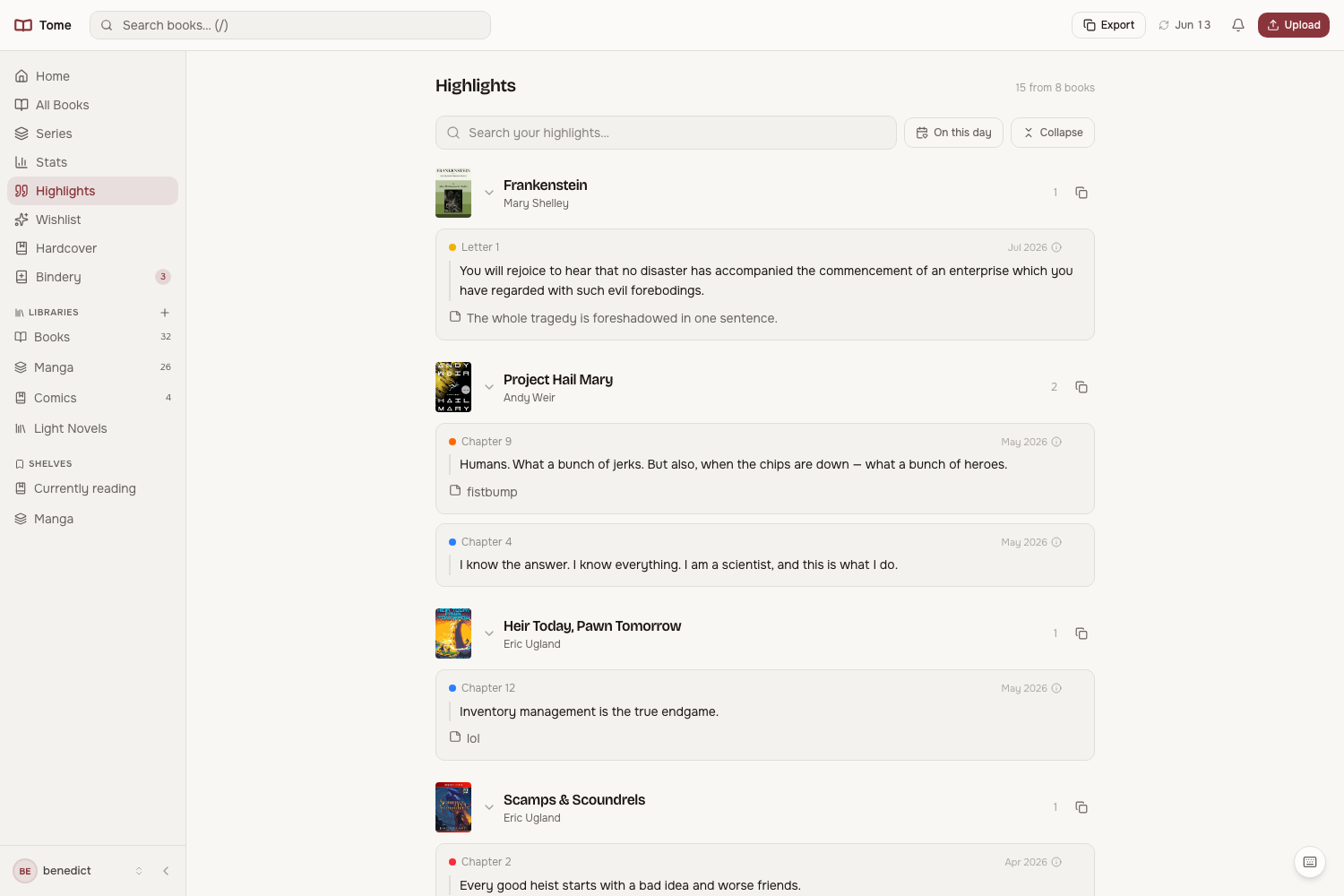Click the highlights search magnifier icon
1344x896 pixels.
pyautogui.click(x=453, y=133)
